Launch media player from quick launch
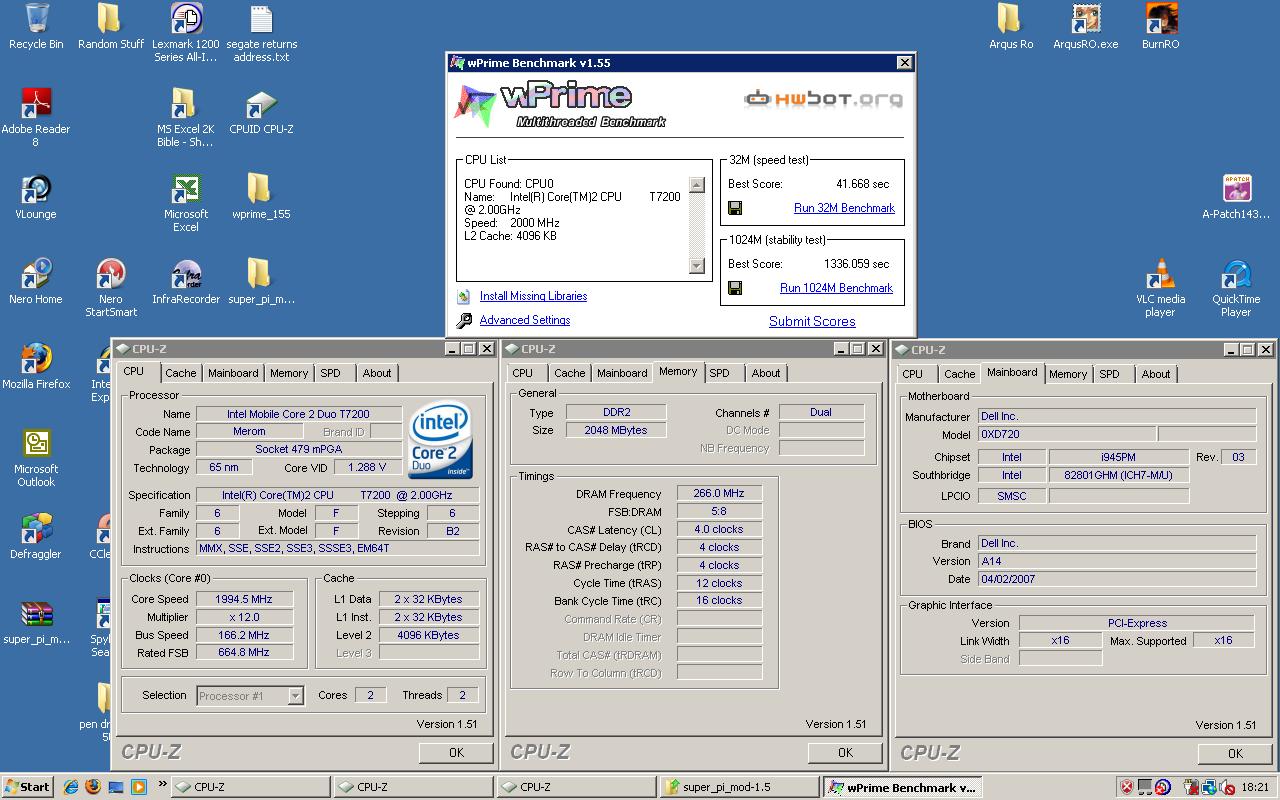This screenshot has width=1280, height=800. (138, 787)
